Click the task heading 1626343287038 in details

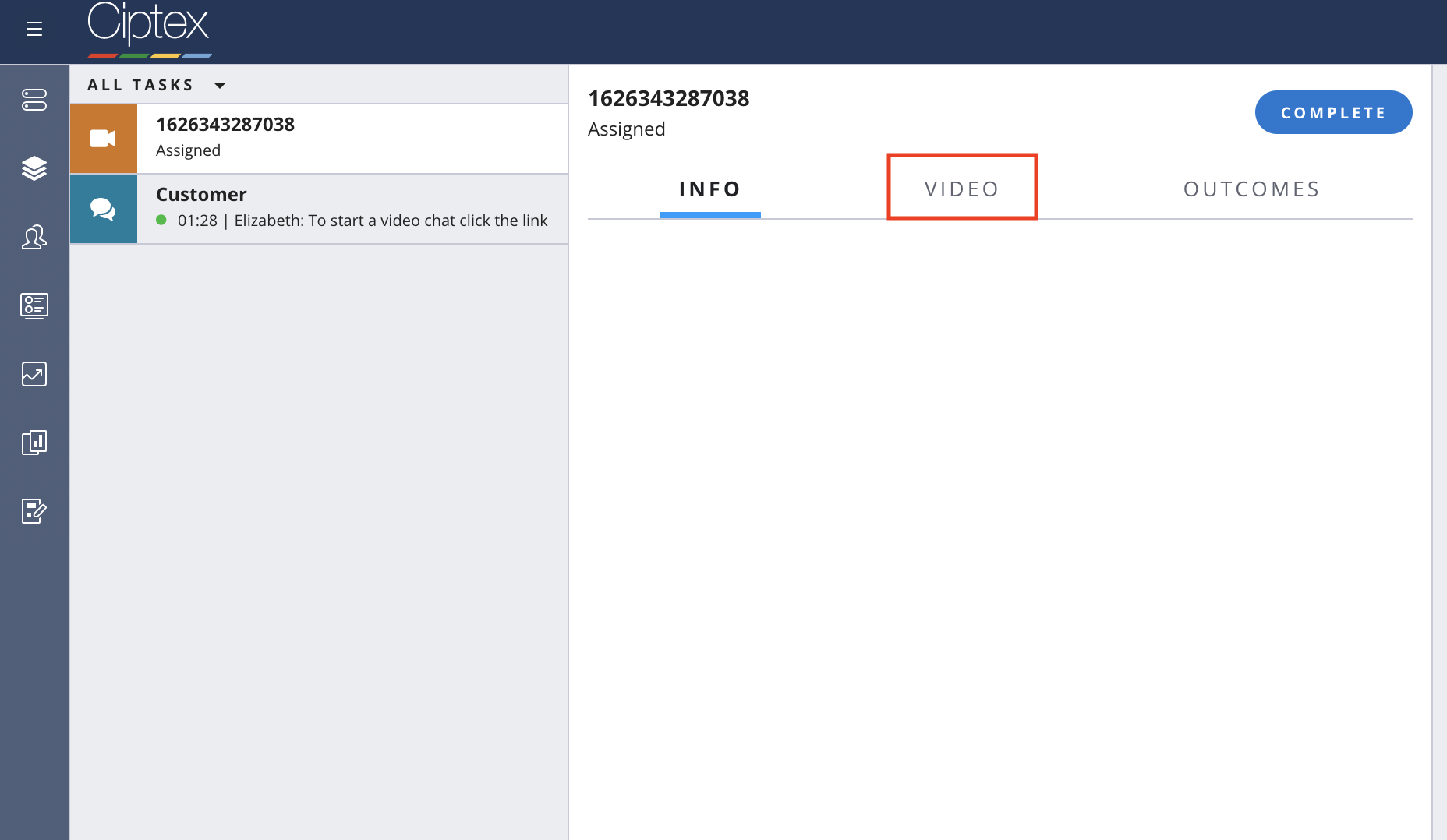click(669, 98)
